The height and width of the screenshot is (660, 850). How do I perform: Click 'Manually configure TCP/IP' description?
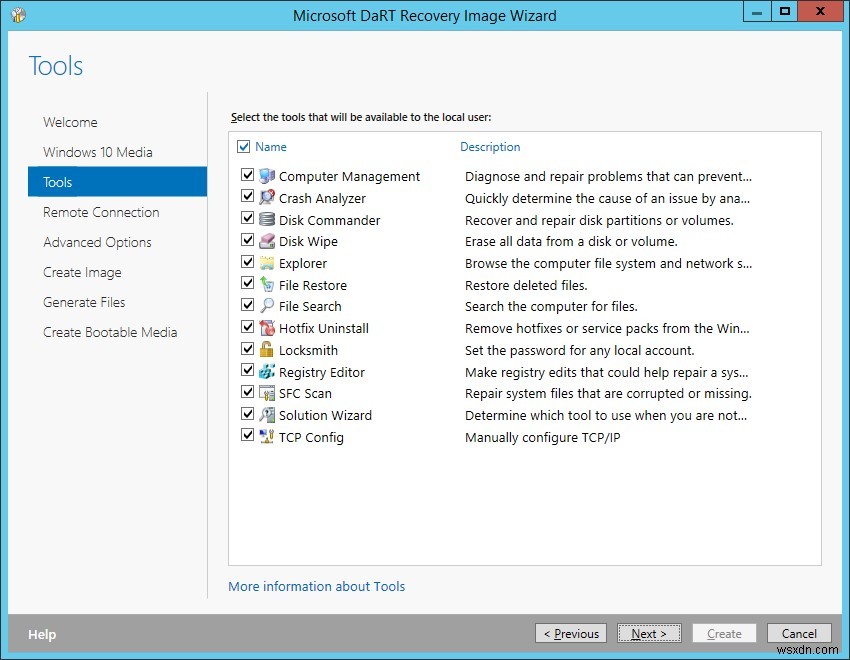point(543,437)
